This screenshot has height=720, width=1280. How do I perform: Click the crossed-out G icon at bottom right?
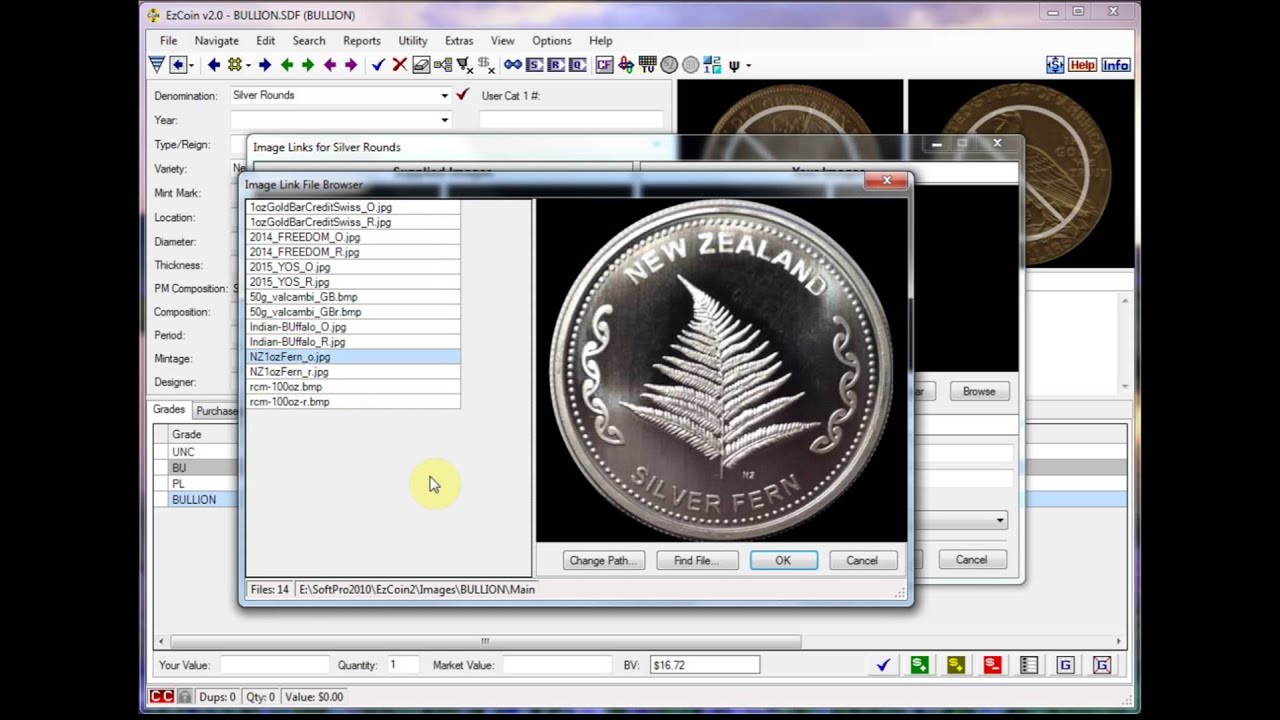(1102, 665)
